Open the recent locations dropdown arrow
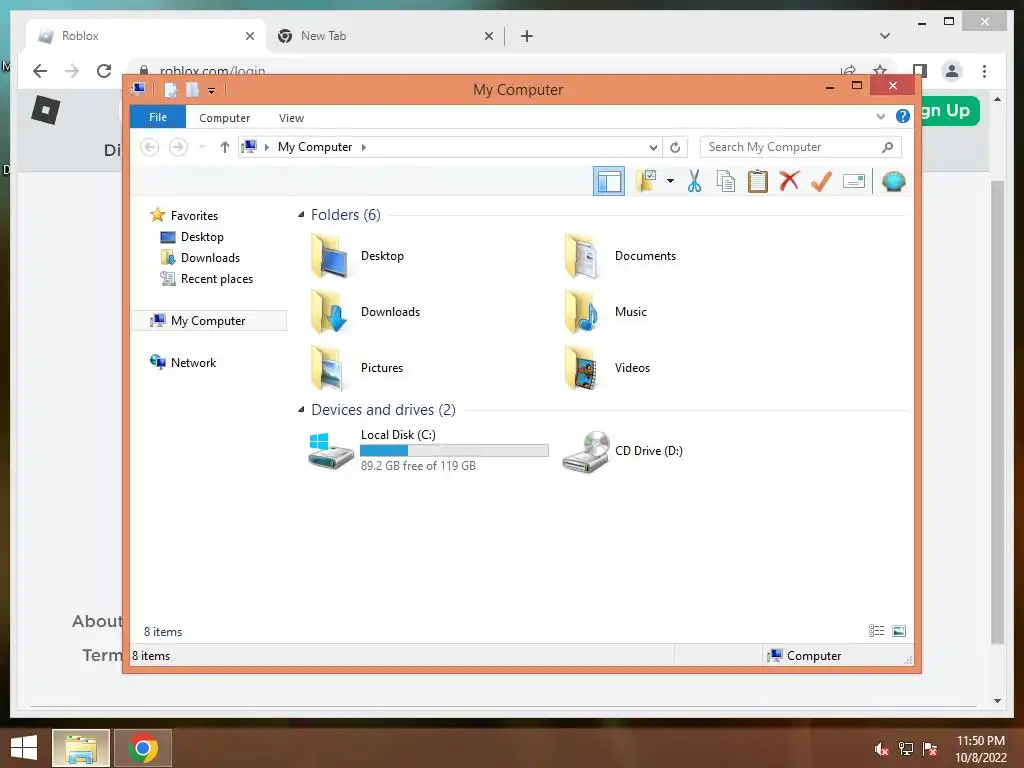The width and height of the screenshot is (1024, 768). coord(202,147)
